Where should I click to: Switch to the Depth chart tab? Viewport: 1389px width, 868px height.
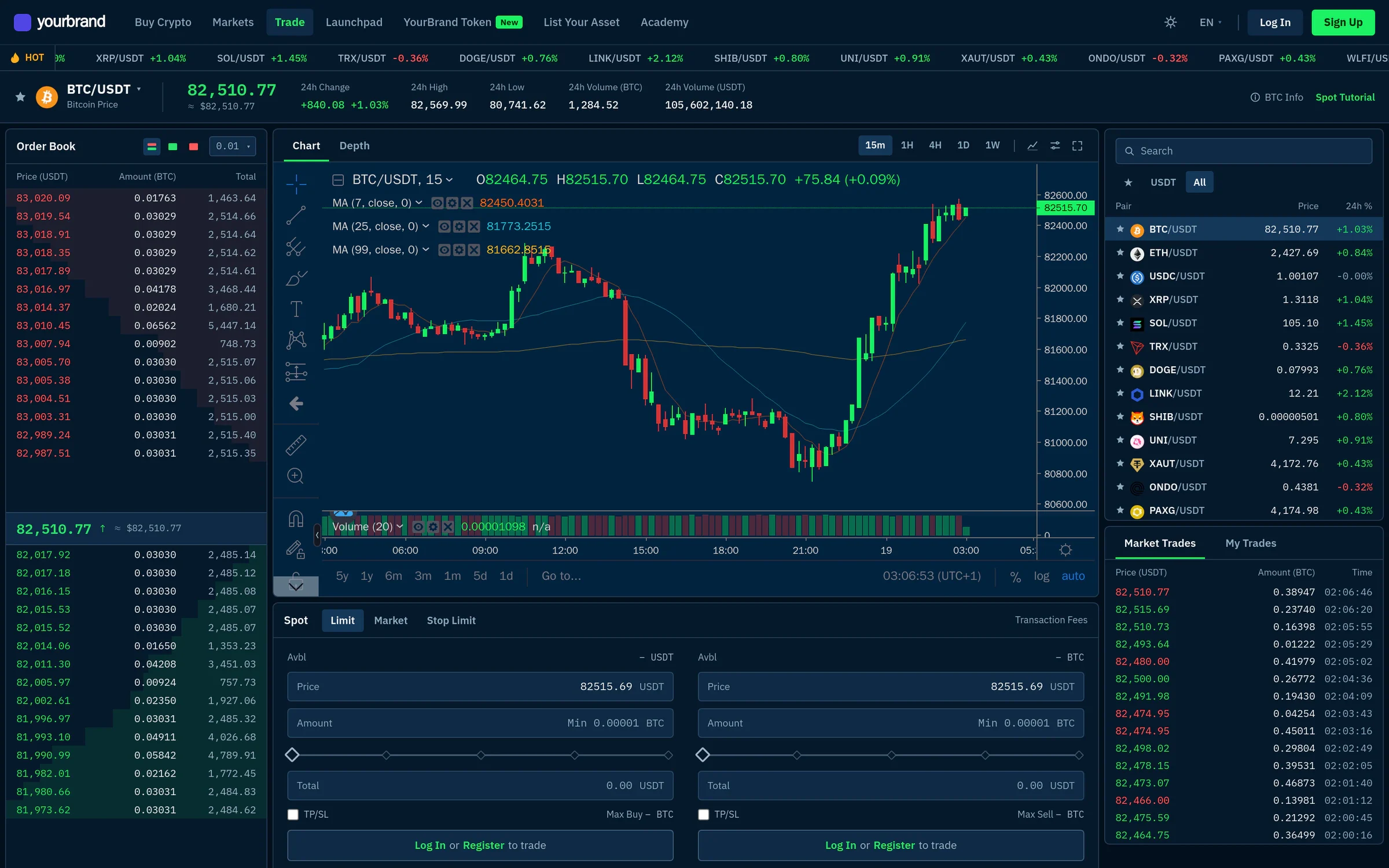pos(354,146)
